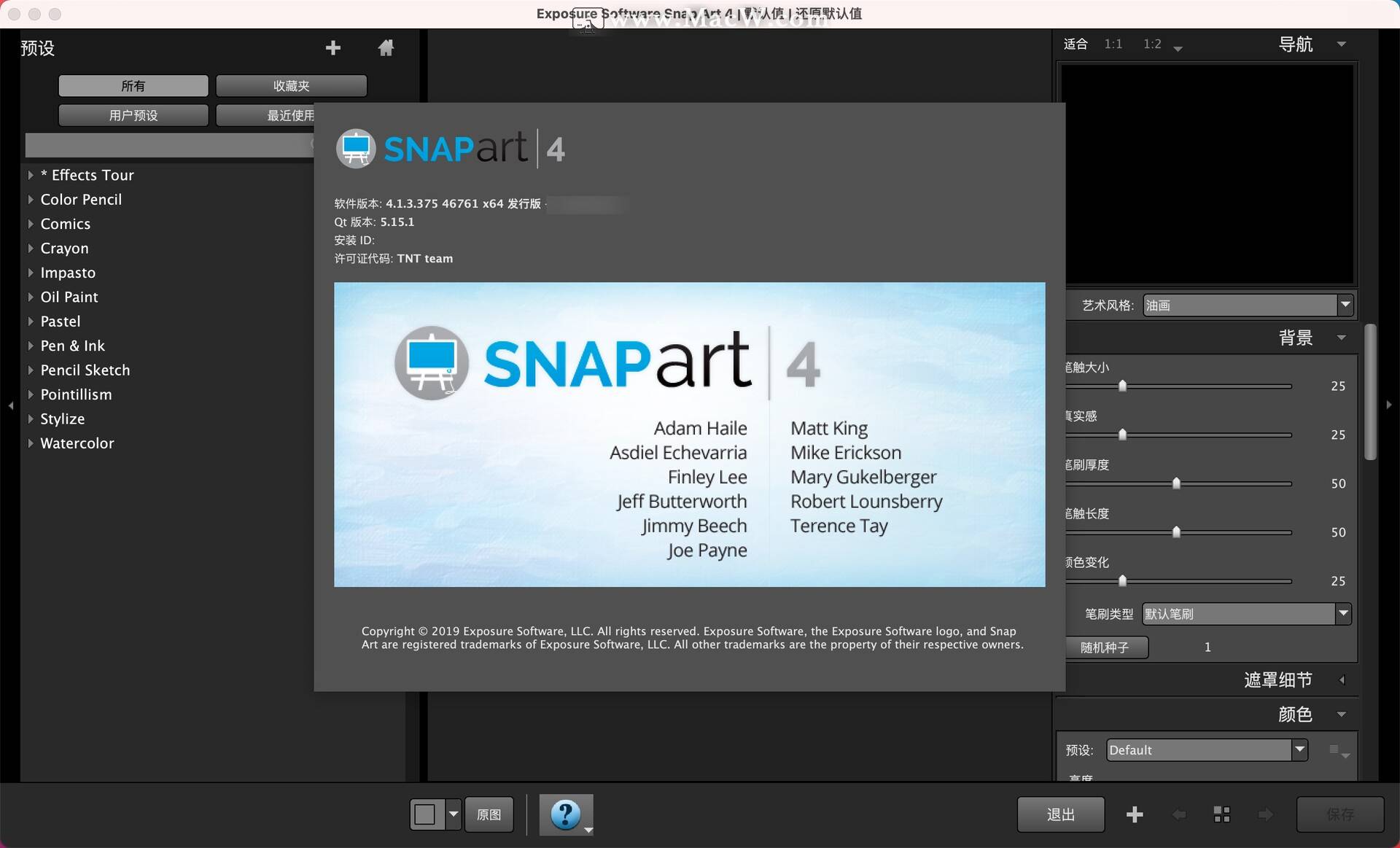Click the 笔触大小 value 25
1400x848 pixels.
tap(1338, 386)
